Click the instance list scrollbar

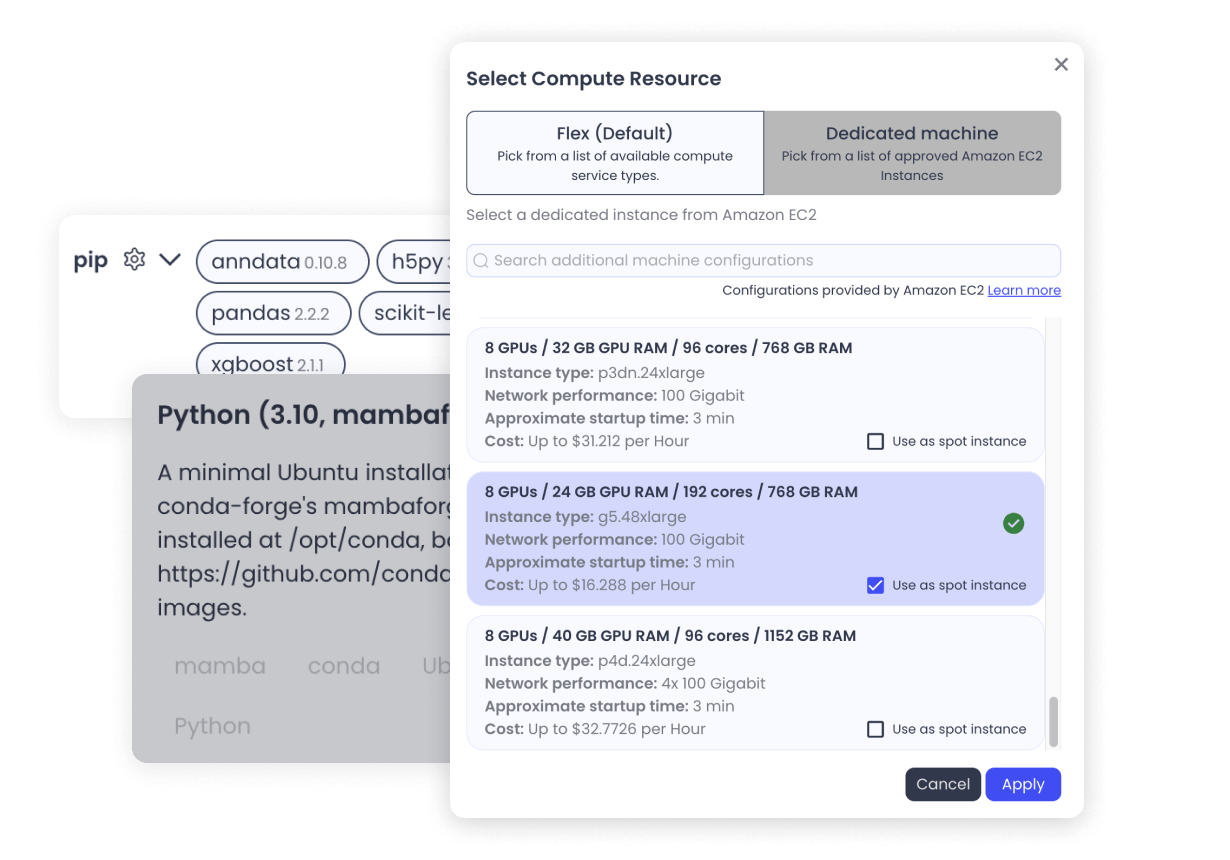point(1053,710)
